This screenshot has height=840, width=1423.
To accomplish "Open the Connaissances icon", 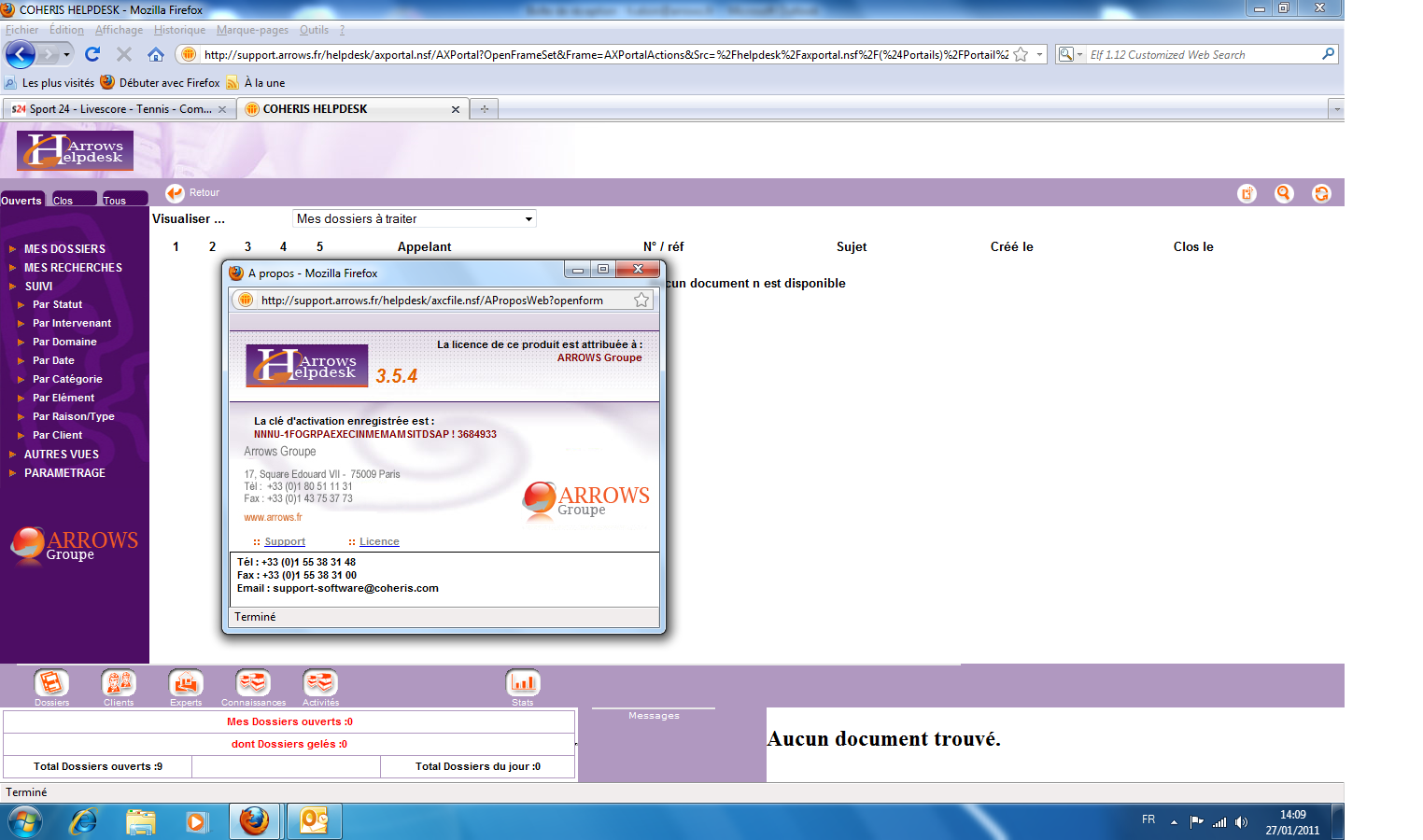I will point(253,682).
